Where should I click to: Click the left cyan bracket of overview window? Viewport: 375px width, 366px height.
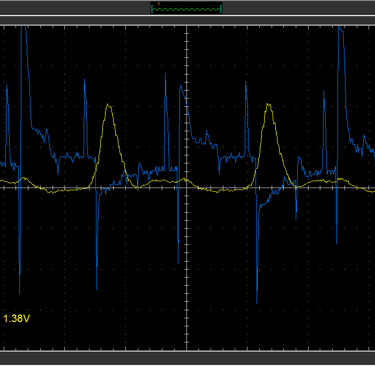pyautogui.click(x=152, y=8)
